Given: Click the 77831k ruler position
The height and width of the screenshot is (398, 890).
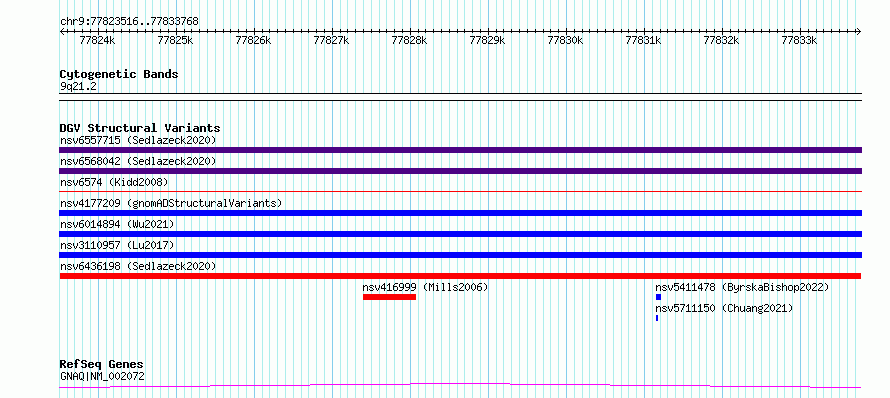Looking at the screenshot, I should (644, 41).
